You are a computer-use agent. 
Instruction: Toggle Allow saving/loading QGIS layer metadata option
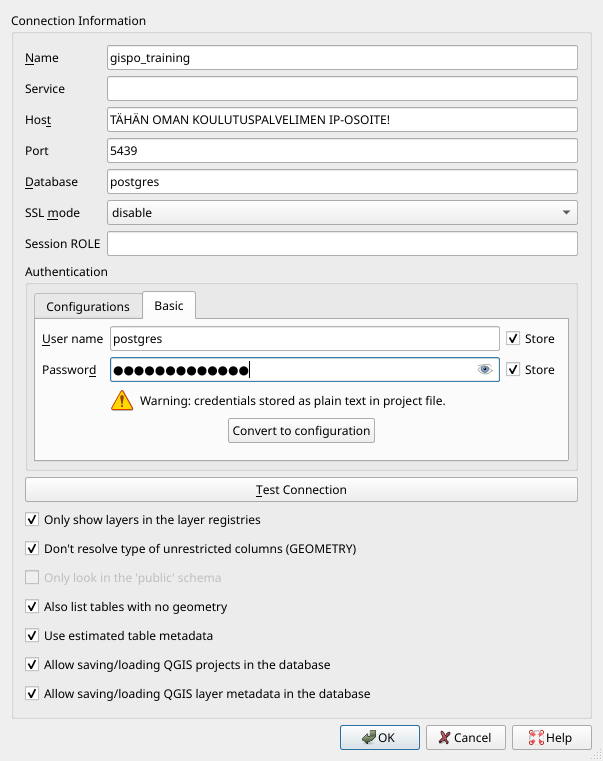point(32,693)
